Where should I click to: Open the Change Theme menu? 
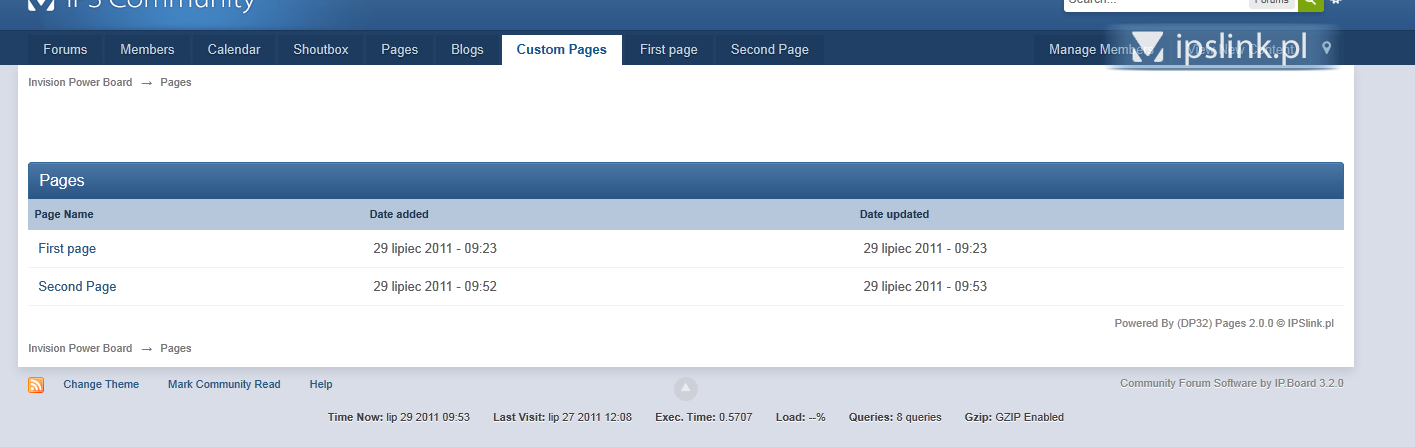click(x=101, y=384)
